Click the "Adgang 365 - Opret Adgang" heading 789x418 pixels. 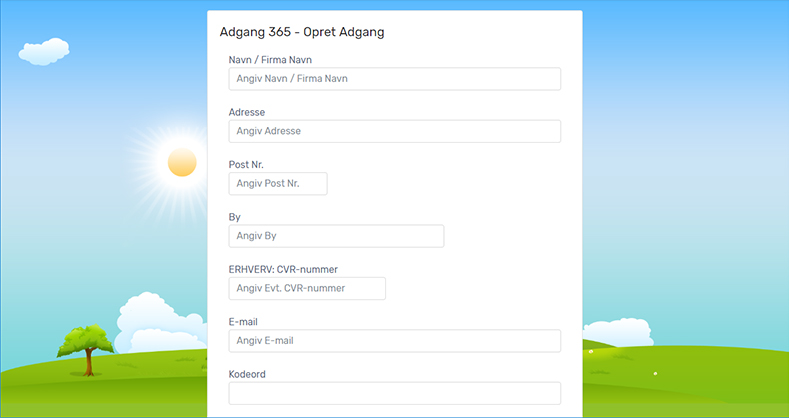[302, 32]
